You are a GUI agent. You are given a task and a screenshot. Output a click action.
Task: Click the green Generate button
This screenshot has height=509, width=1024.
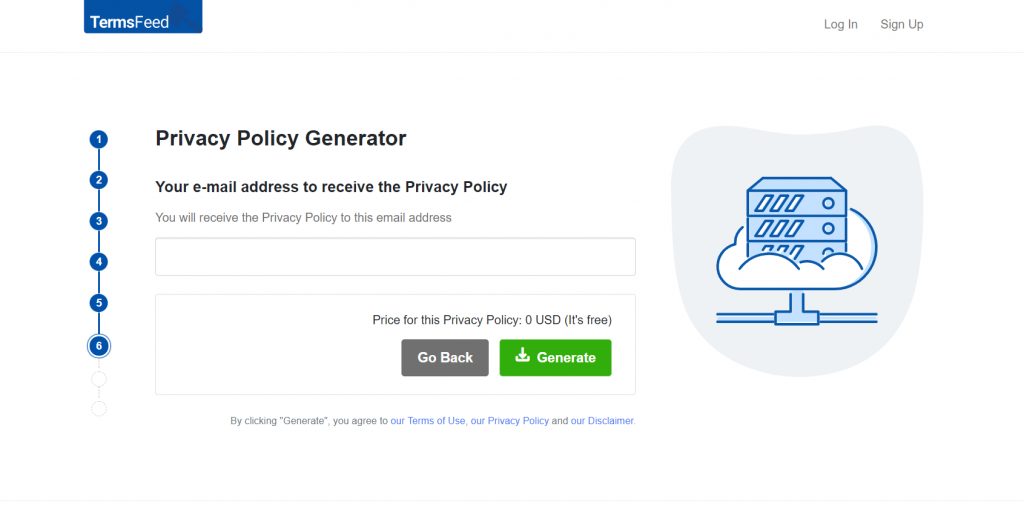pos(555,357)
